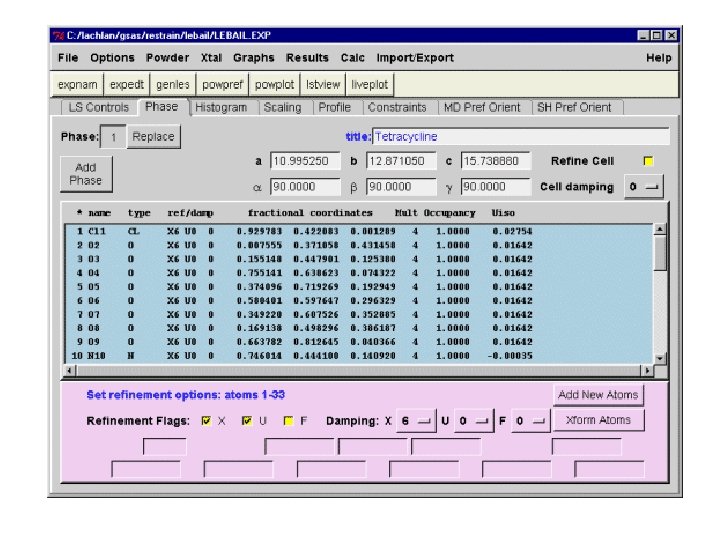Switch to the MD Pref Orient tab

[482, 107]
